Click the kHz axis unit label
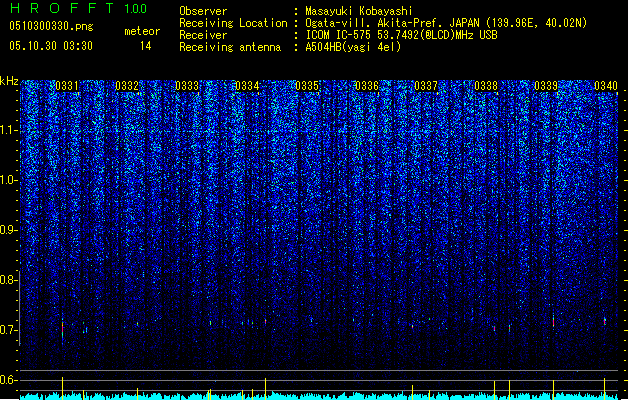The height and width of the screenshot is (400, 629). pos(9,81)
